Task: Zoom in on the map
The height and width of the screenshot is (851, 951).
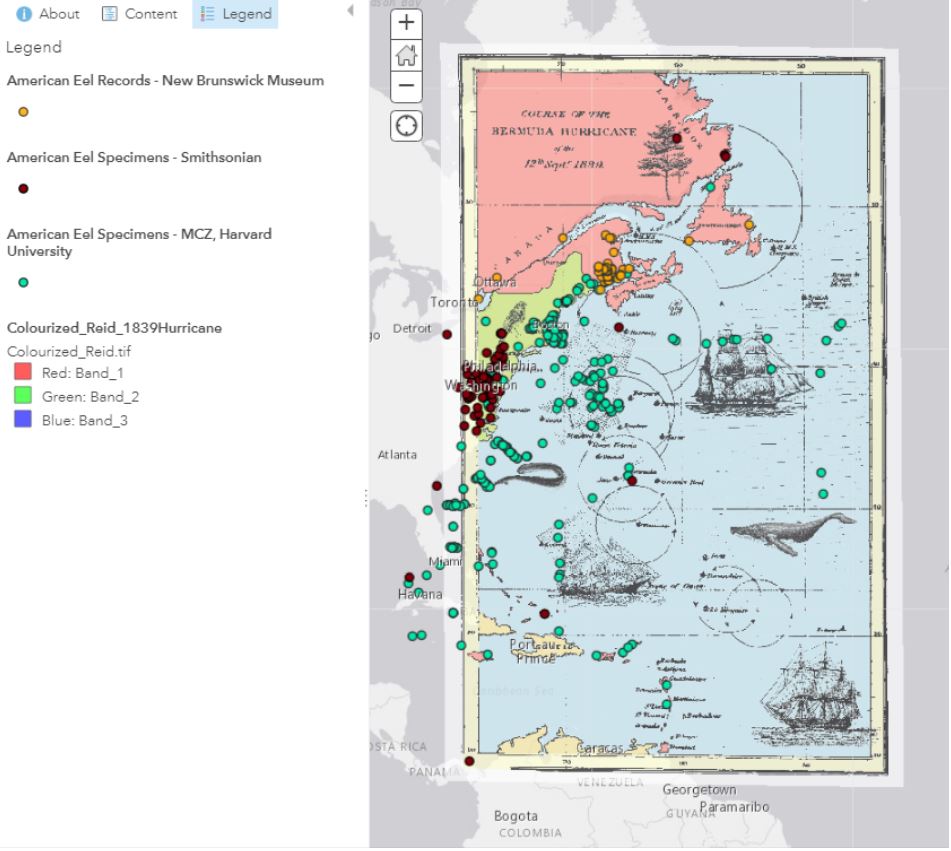Action: (406, 23)
